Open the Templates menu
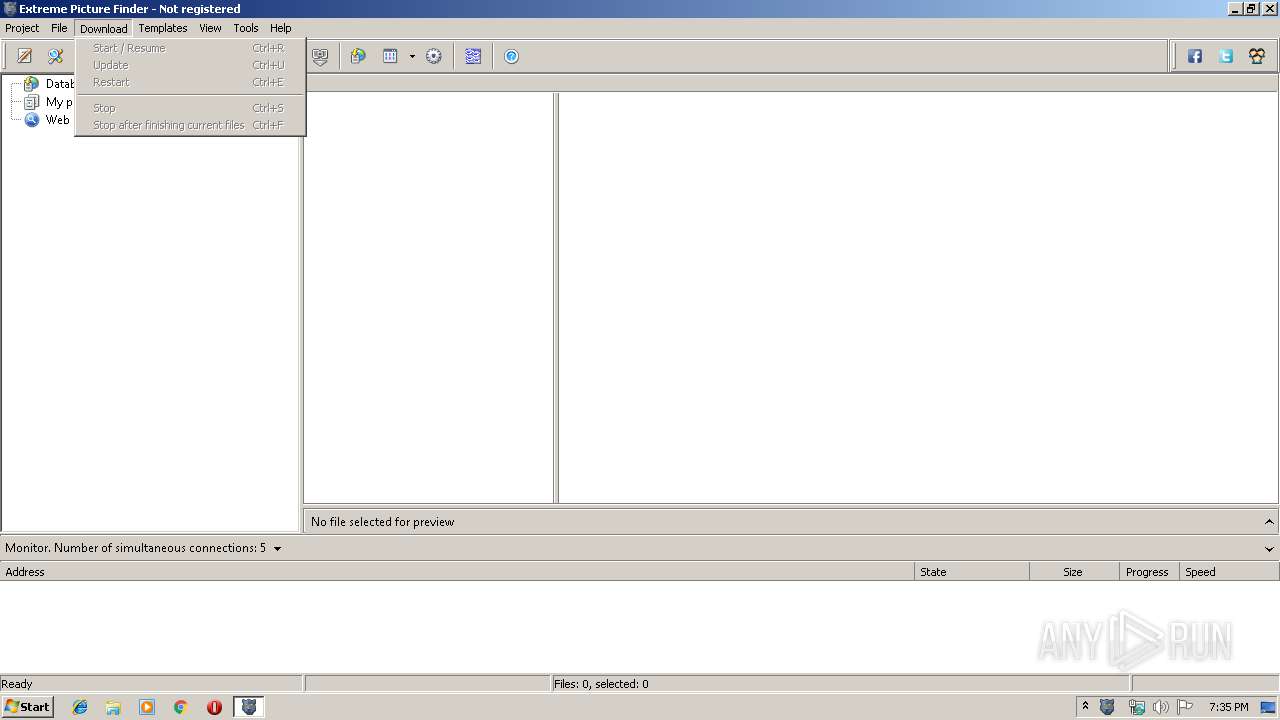The width and height of the screenshot is (1280, 720). pyautogui.click(x=163, y=28)
